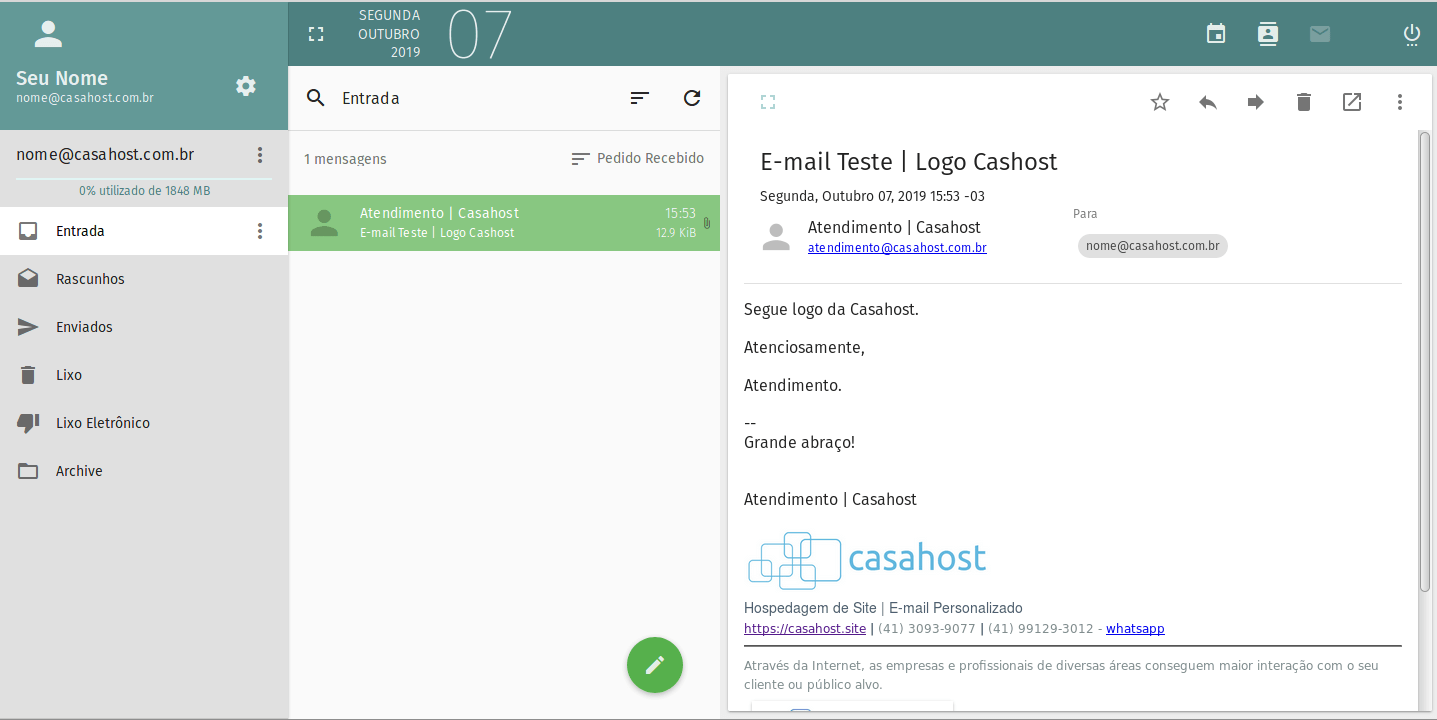Open the whatsapp link in signature
Image resolution: width=1437 pixels, height=720 pixels.
pyautogui.click(x=1135, y=629)
